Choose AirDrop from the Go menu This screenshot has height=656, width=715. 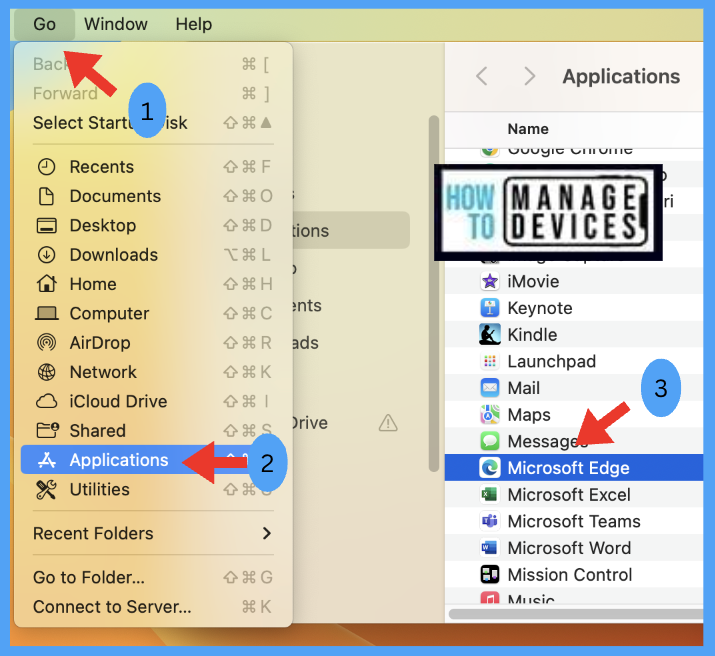[153, 342]
